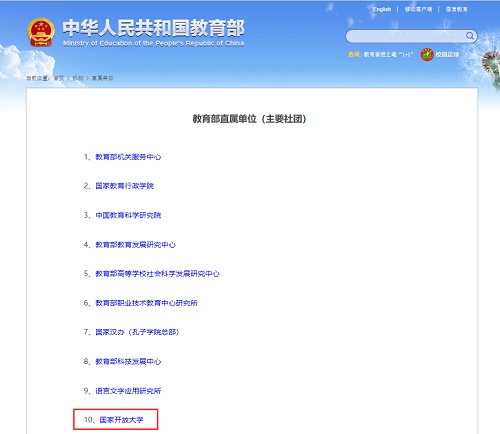Open 教育部高等学校社会科学发展研究中心 link
This screenshot has width=500, height=434.
tap(157, 274)
